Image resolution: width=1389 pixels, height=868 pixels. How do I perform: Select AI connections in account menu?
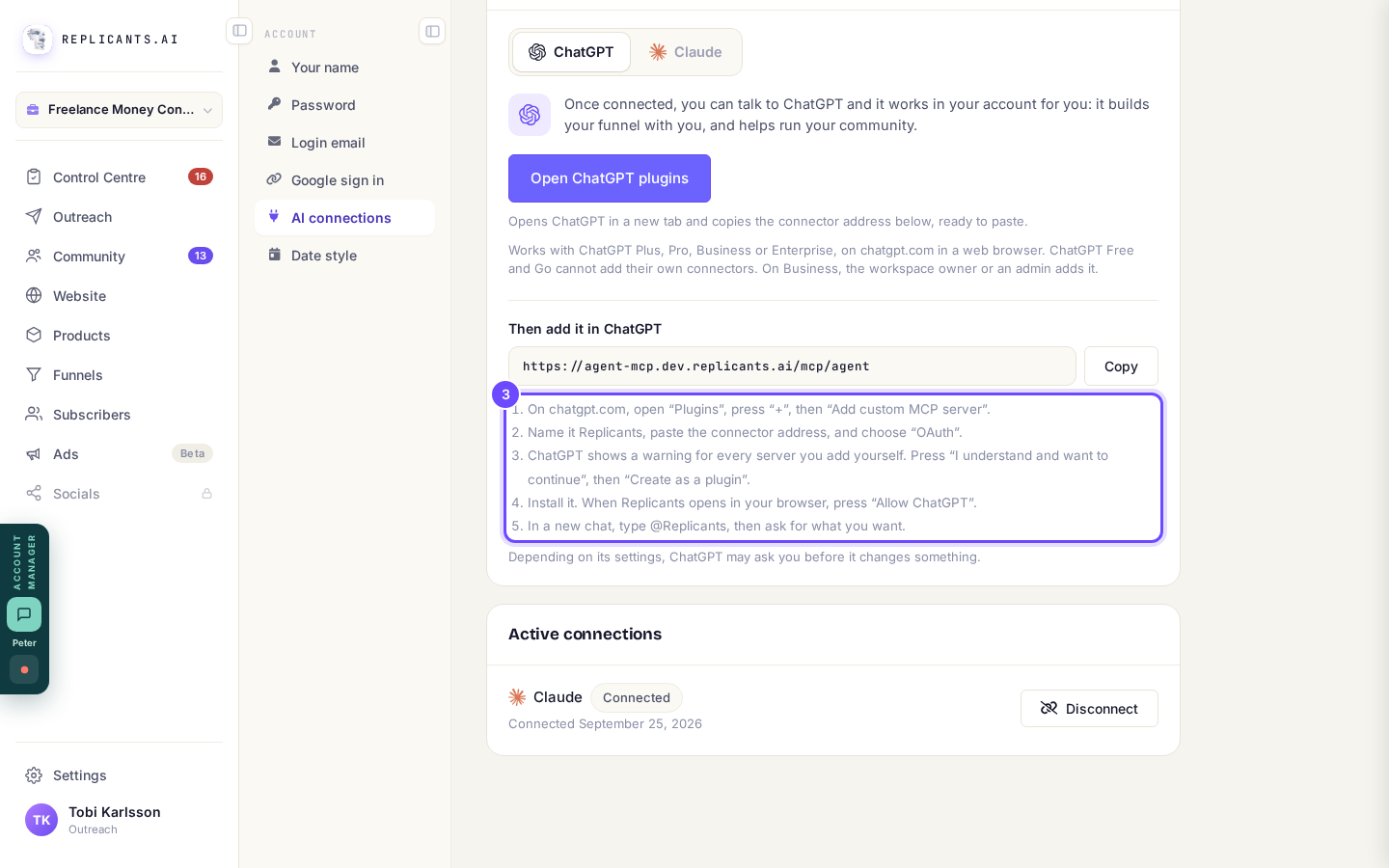(344, 217)
